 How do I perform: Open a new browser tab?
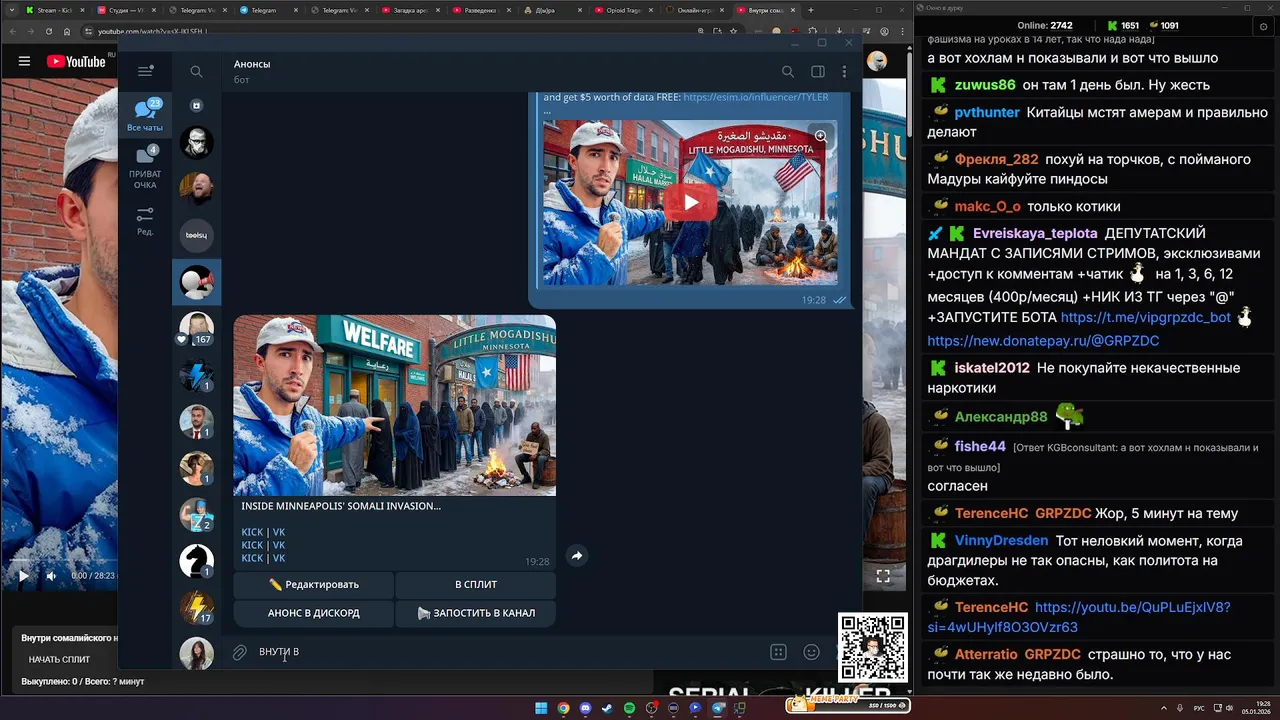[x=811, y=10]
